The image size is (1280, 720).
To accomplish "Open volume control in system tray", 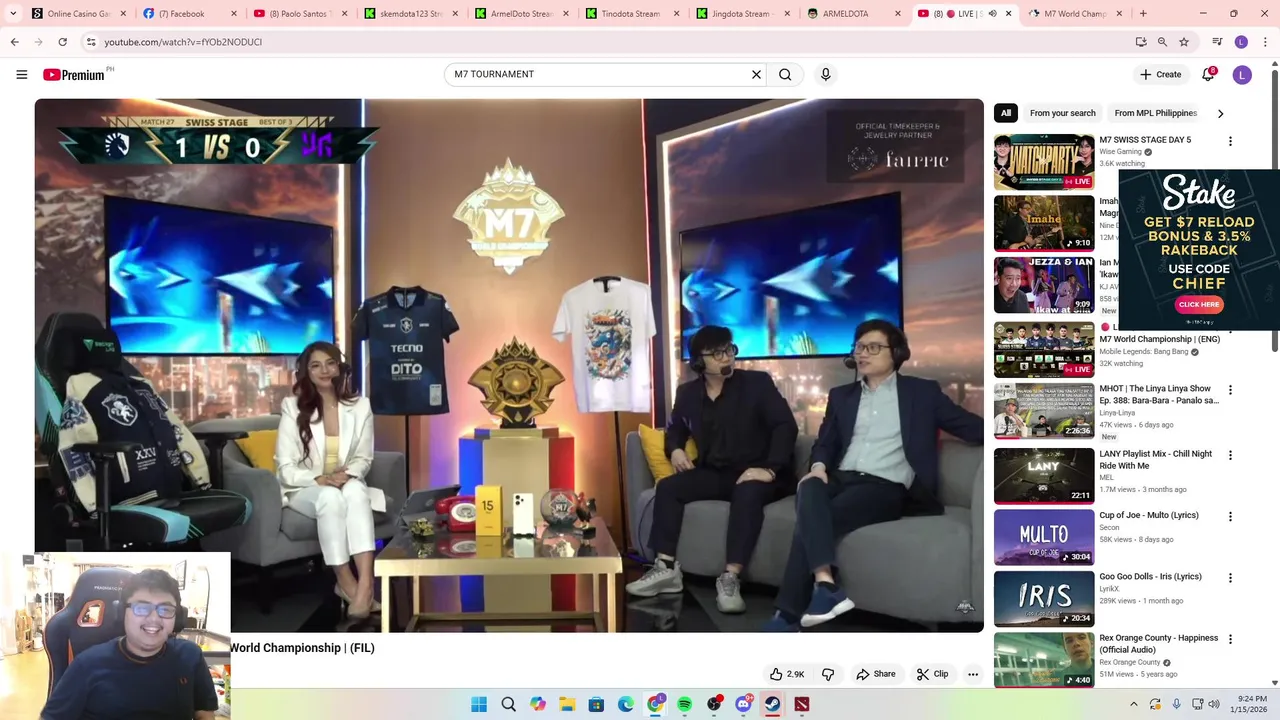I will 1214,704.
